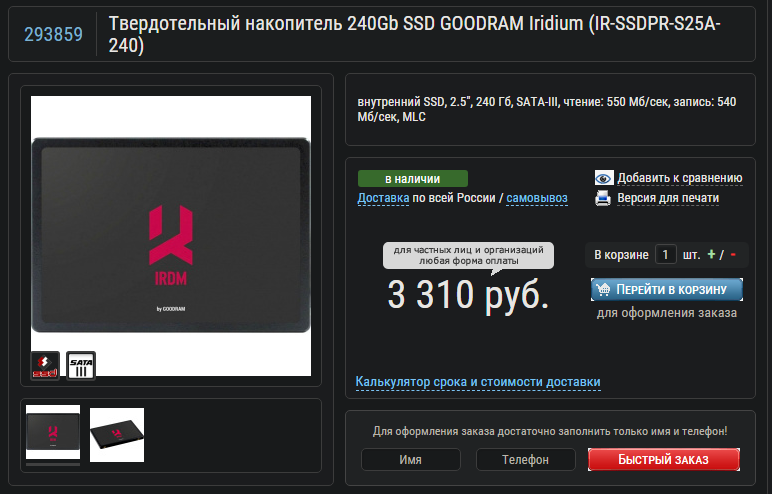Follow the Доставка link
Viewport: 772px width, 494px height.
click(383, 198)
